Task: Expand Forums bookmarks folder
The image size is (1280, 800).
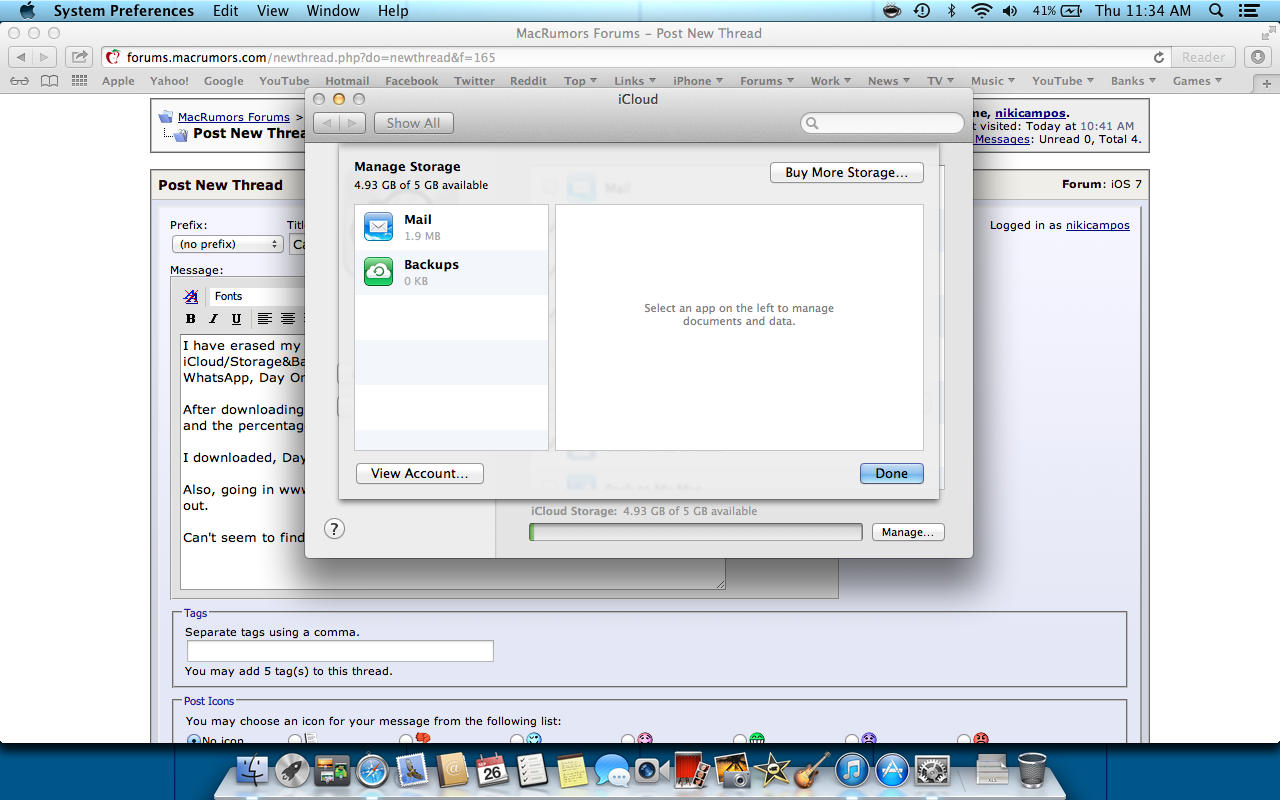Action: 767,81
